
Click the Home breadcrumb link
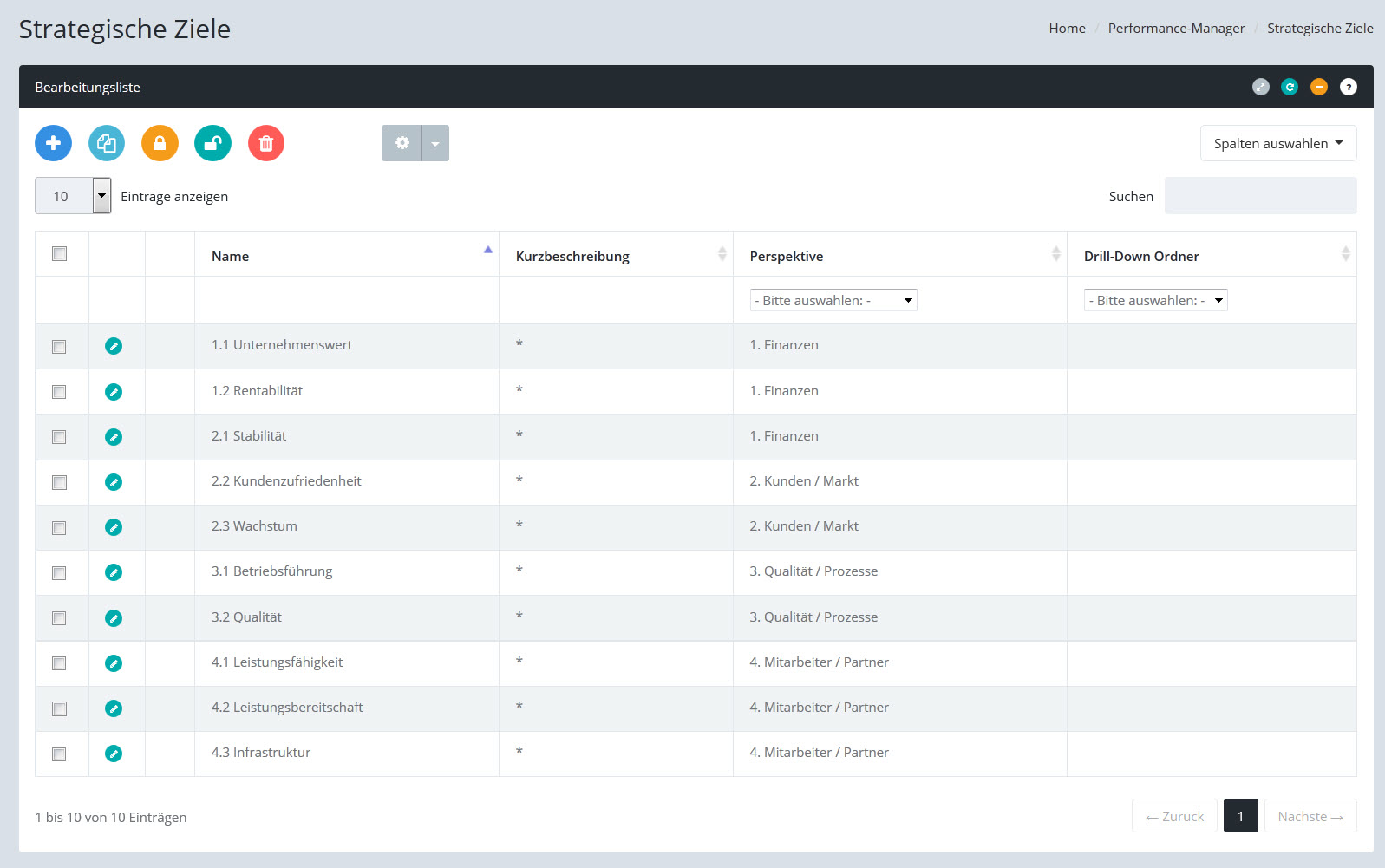(x=1067, y=29)
